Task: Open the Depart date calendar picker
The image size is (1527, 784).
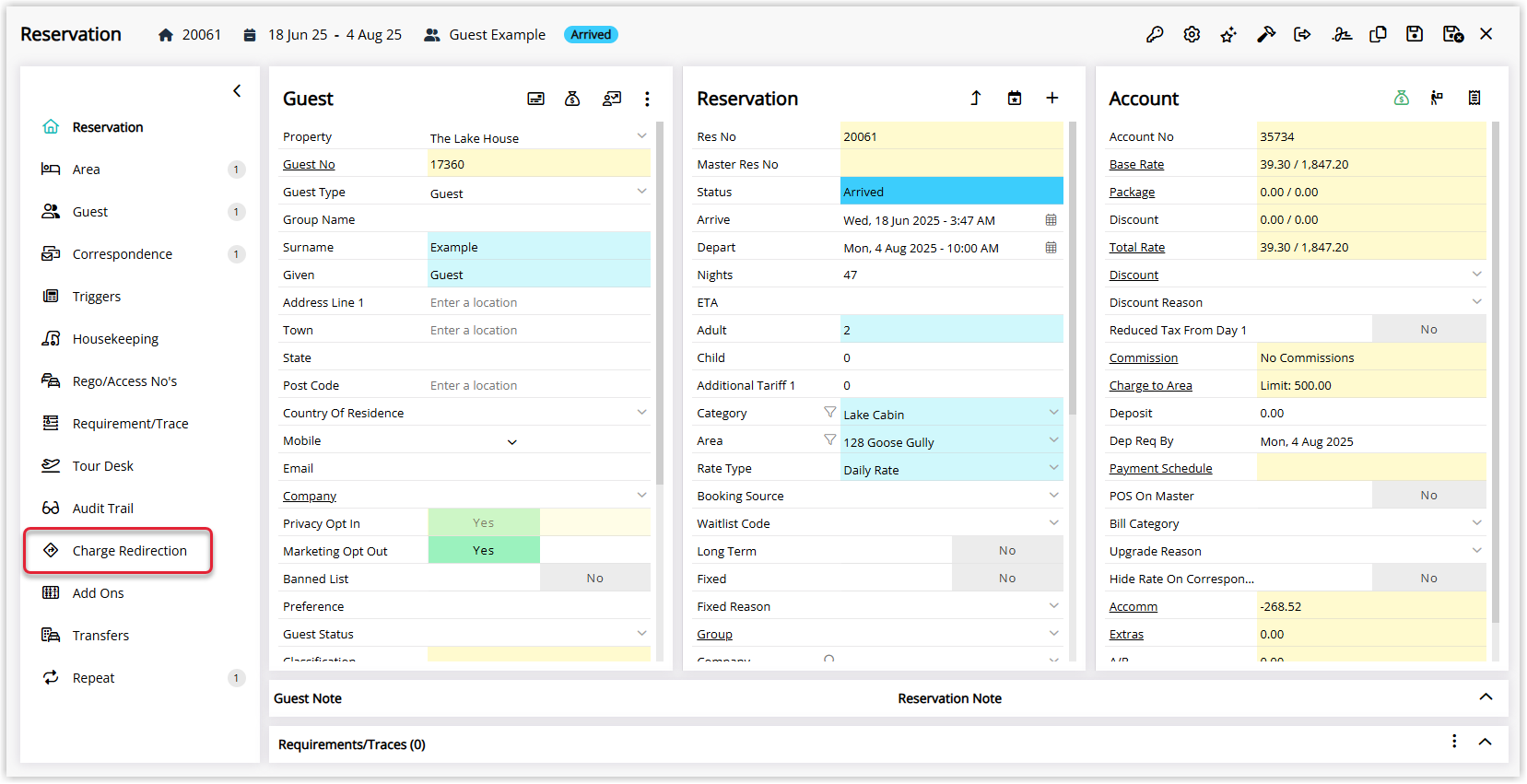Action: point(1051,248)
